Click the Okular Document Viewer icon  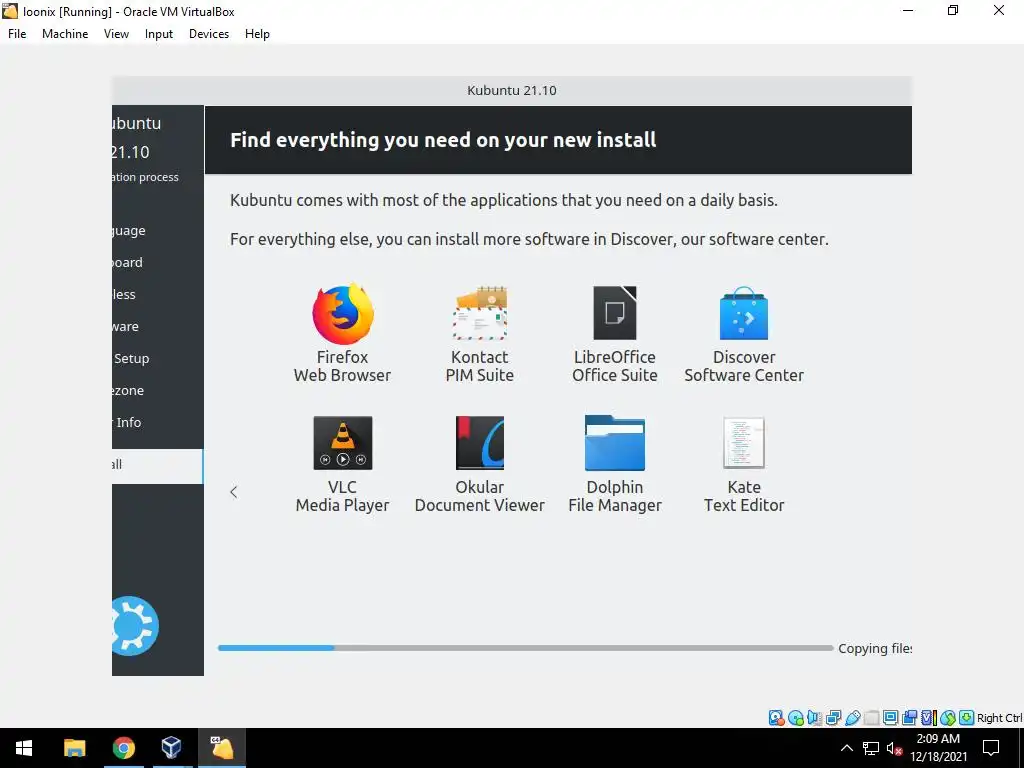(480, 443)
